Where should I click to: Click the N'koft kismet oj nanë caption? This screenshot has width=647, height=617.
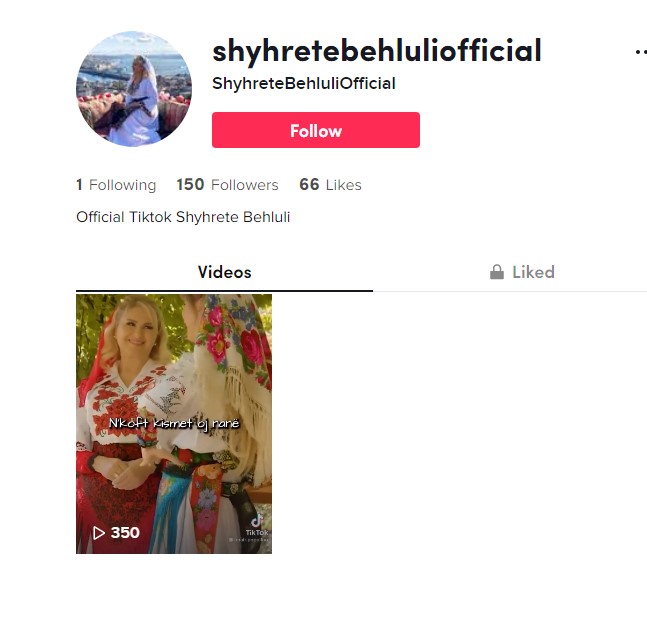[174, 423]
